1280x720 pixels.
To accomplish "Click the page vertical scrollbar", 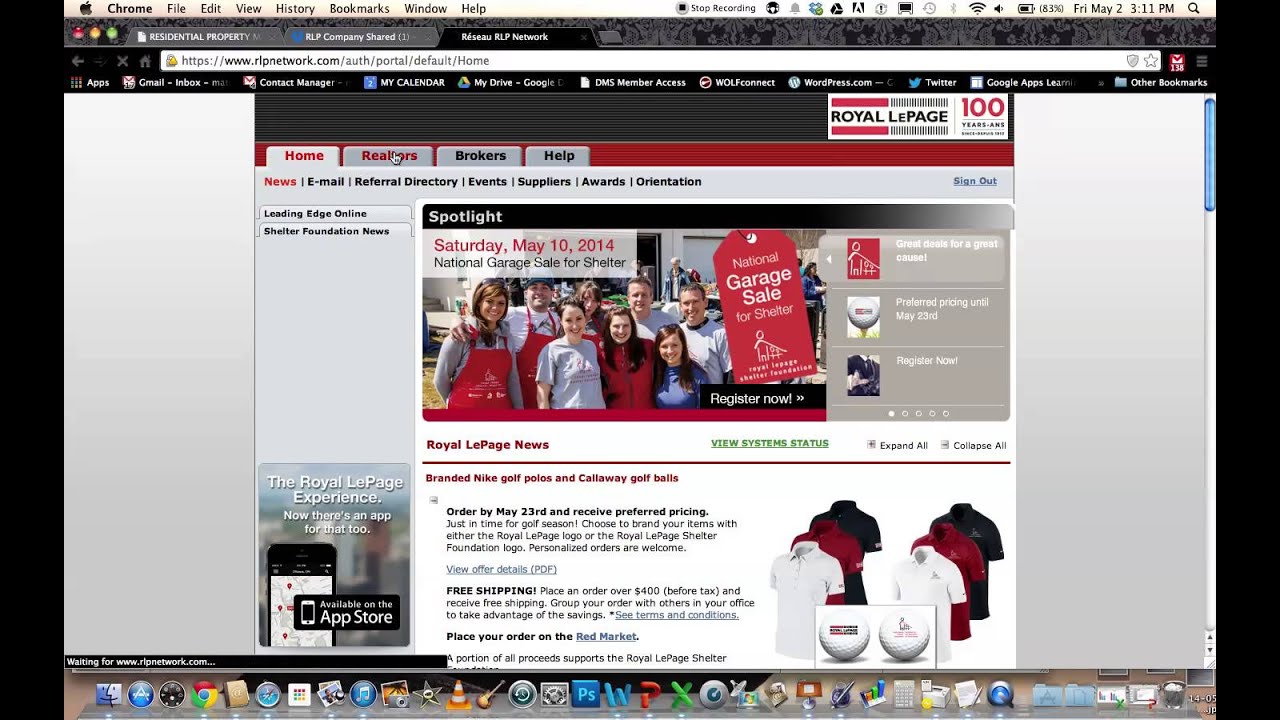I will click(1210, 155).
